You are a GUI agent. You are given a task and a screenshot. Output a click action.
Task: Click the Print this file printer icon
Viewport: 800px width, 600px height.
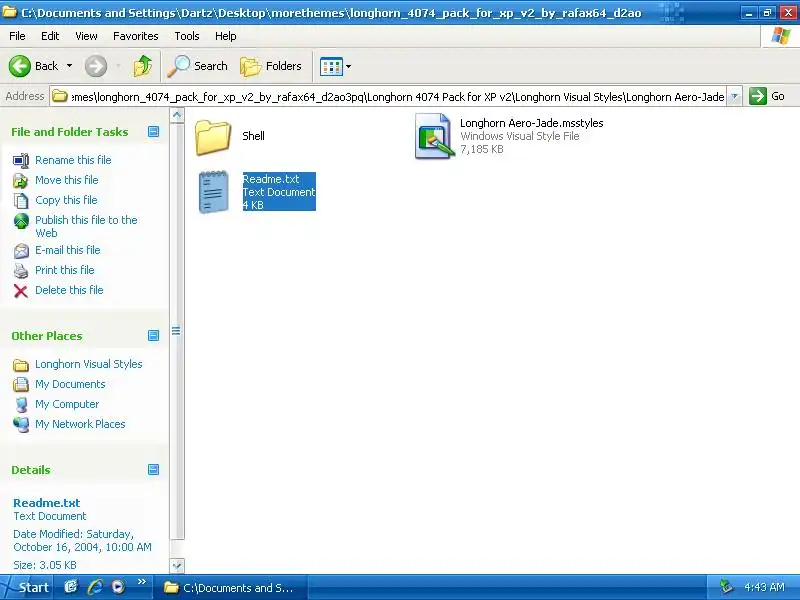[x=21, y=270]
